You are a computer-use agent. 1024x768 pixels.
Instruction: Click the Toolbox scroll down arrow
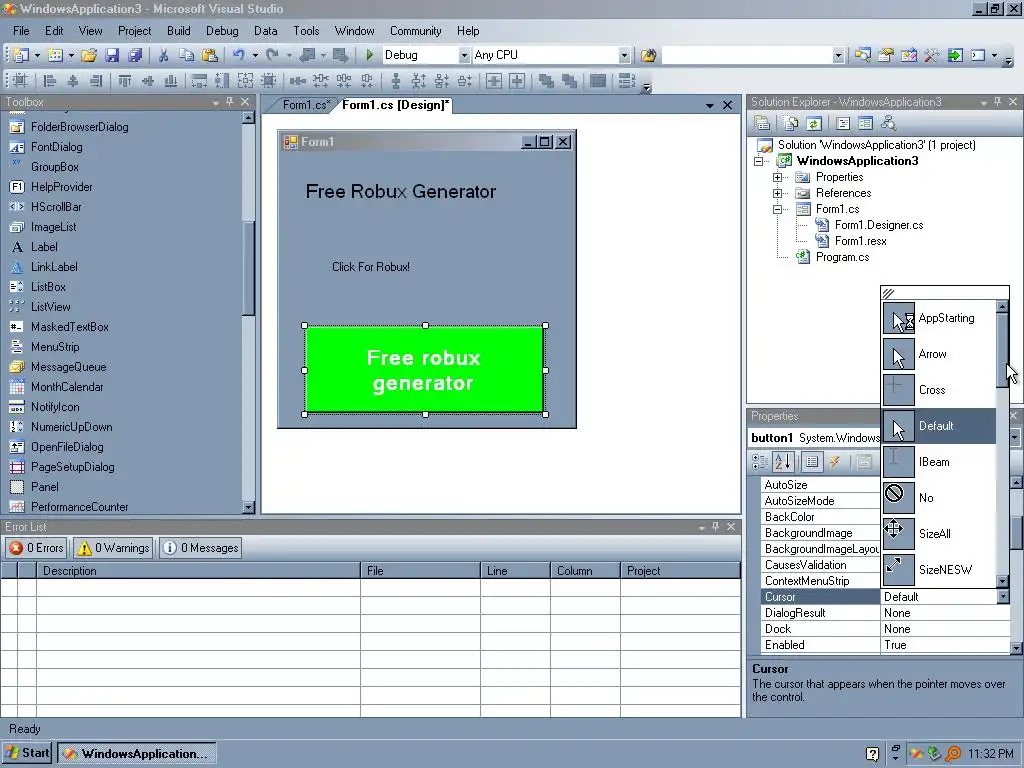[x=248, y=507]
